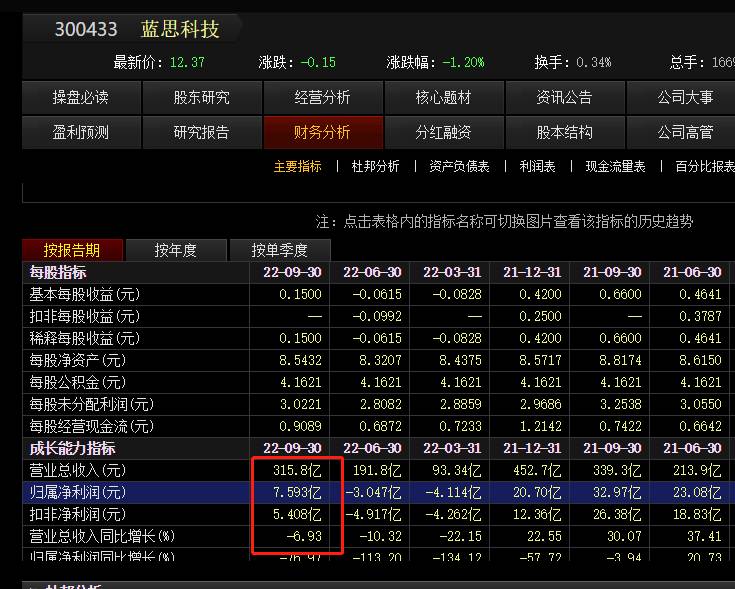Click 每股经营现金流 value 1.2142
Image resolution: width=735 pixels, height=589 pixels.
tap(540, 426)
